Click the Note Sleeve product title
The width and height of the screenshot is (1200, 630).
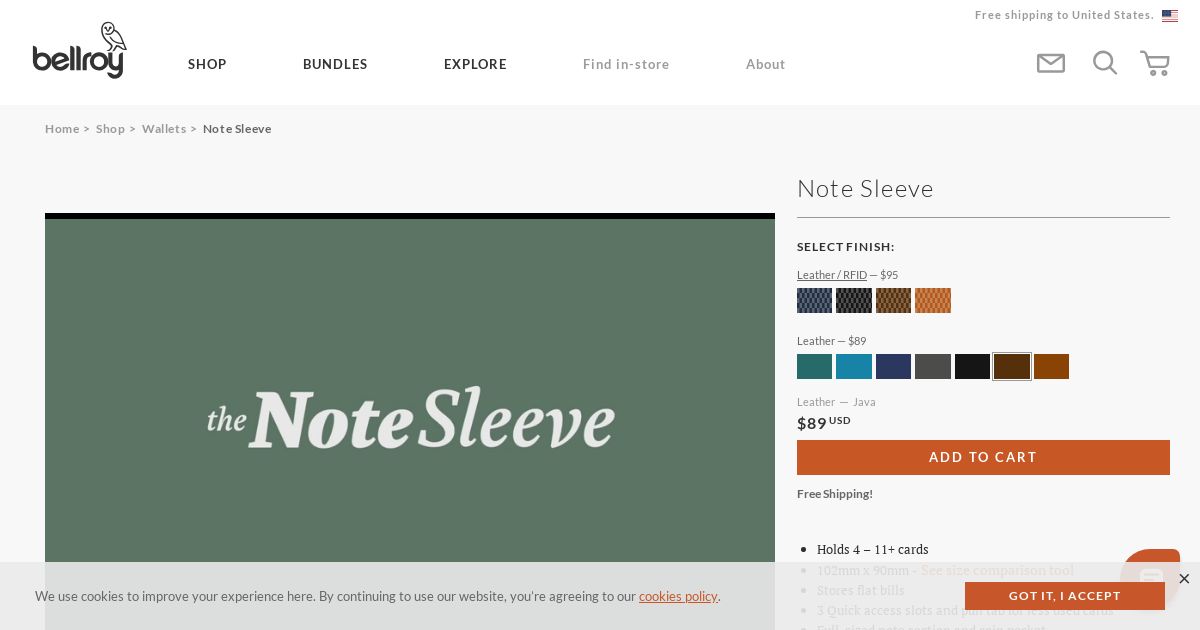[x=865, y=188]
